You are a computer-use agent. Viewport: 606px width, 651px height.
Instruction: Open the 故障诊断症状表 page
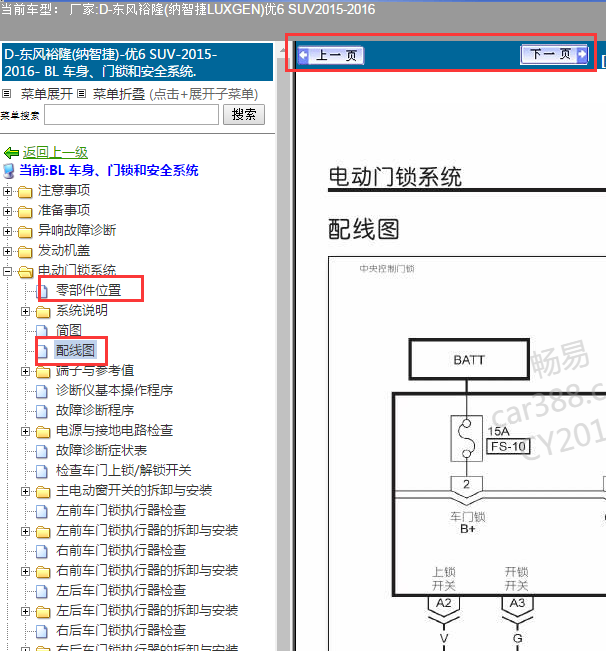(x=101, y=450)
